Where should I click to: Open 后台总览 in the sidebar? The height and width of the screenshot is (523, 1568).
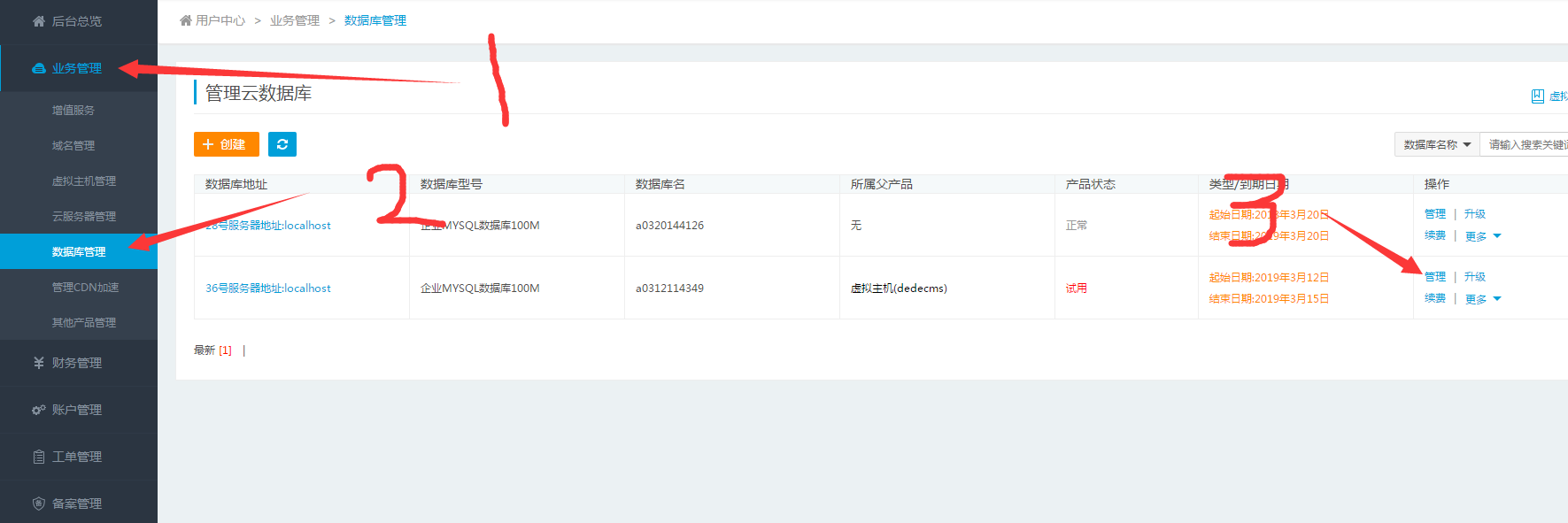[79, 21]
